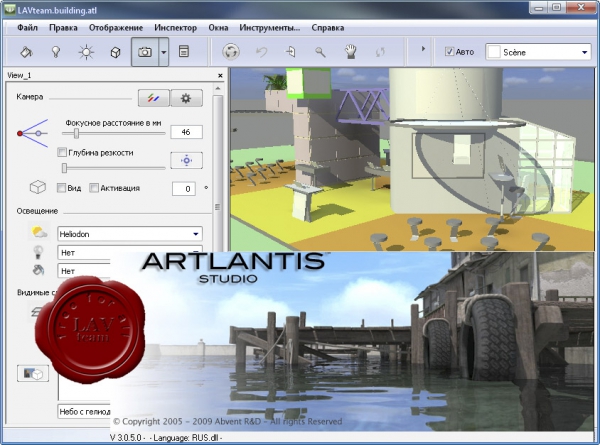The image size is (600, 445).
Task: Open the Окна menu
Action: point(218,28)
